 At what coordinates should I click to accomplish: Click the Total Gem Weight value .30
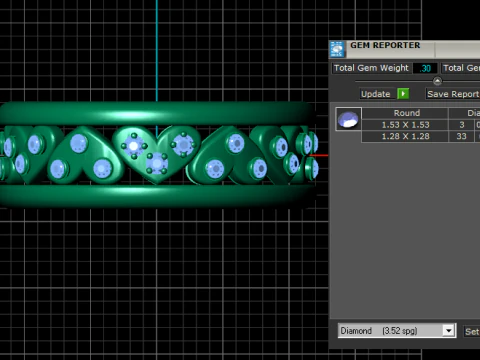(425, 68)
